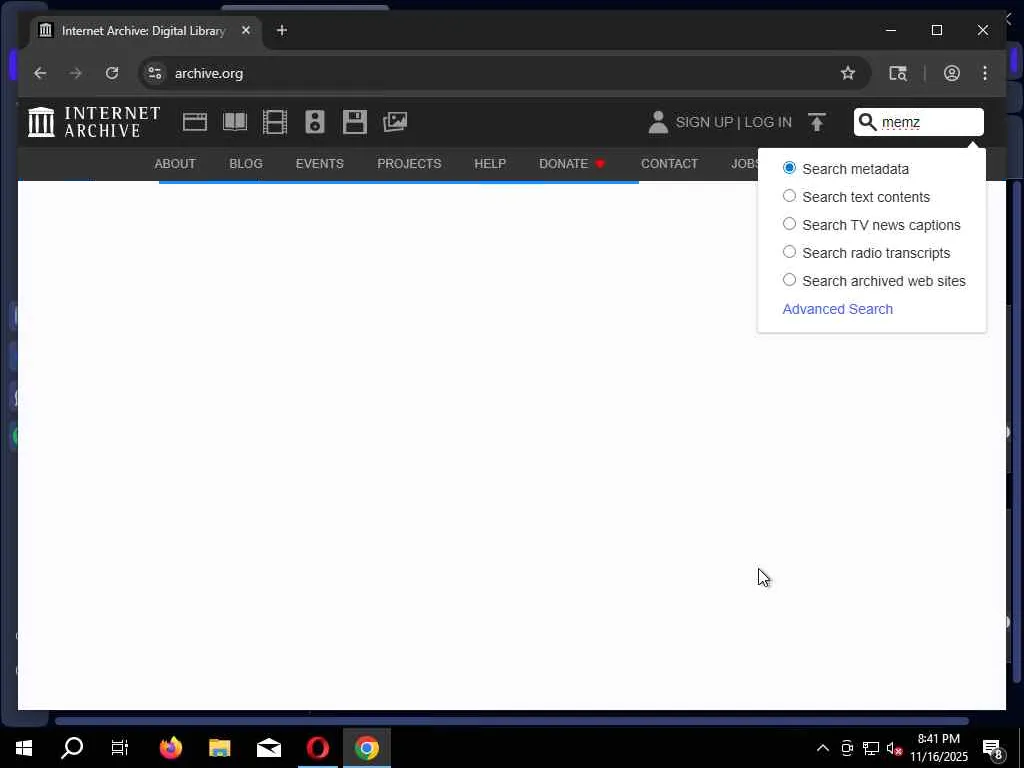
Task: Open the ABOUT menu item
Action: [x=175, y=163]
